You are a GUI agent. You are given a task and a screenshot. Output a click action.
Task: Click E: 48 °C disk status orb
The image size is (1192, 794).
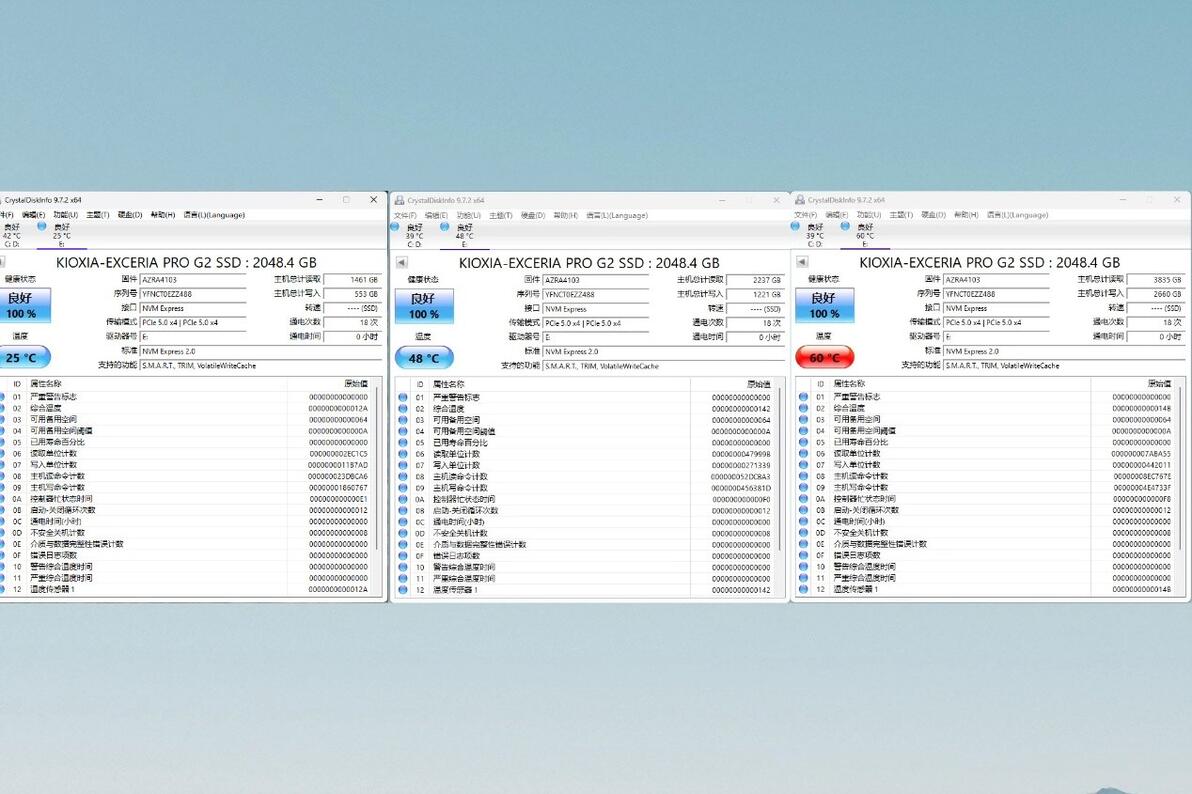tap(445, 227)
